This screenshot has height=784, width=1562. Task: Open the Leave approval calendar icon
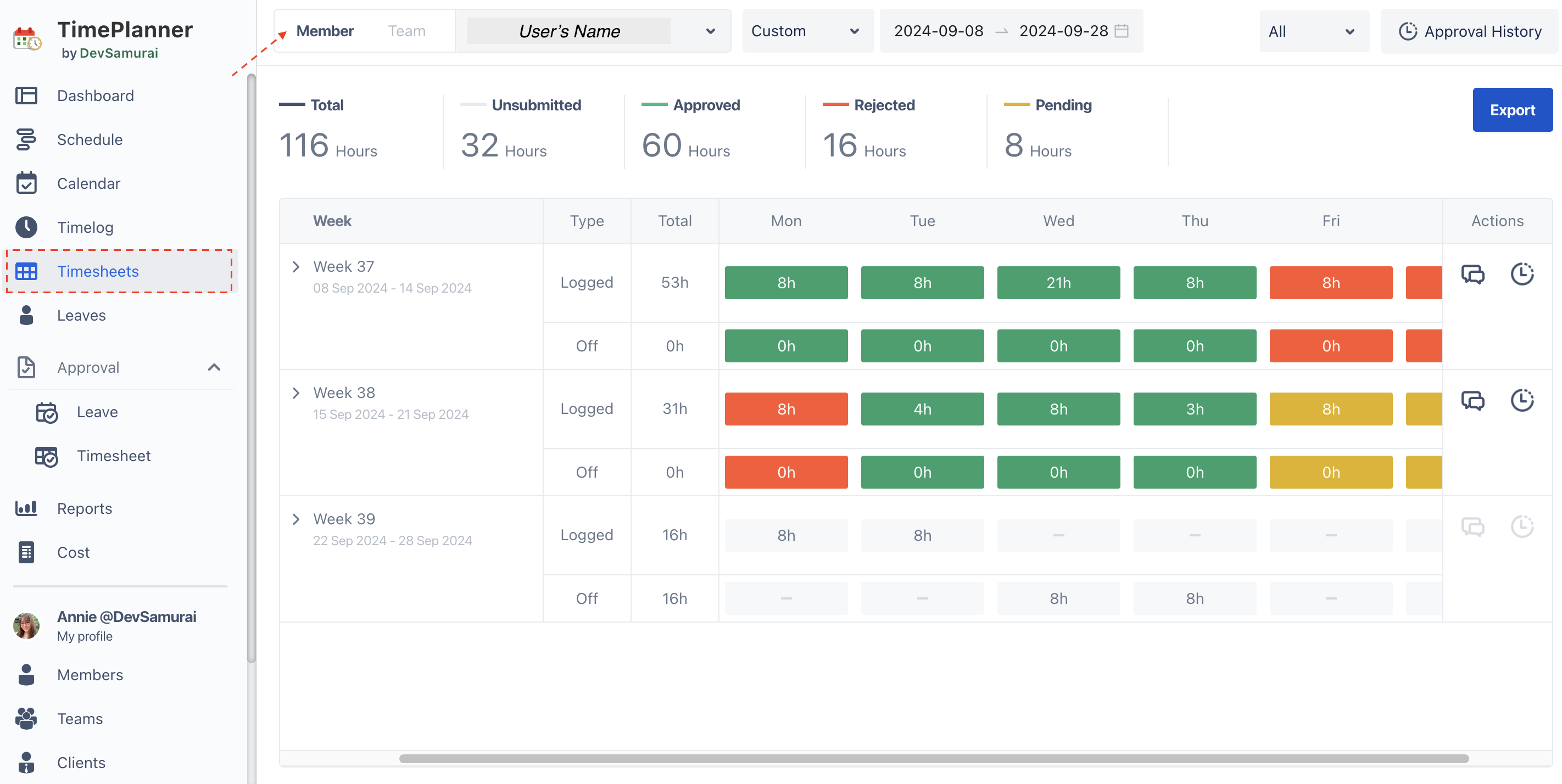46,412
